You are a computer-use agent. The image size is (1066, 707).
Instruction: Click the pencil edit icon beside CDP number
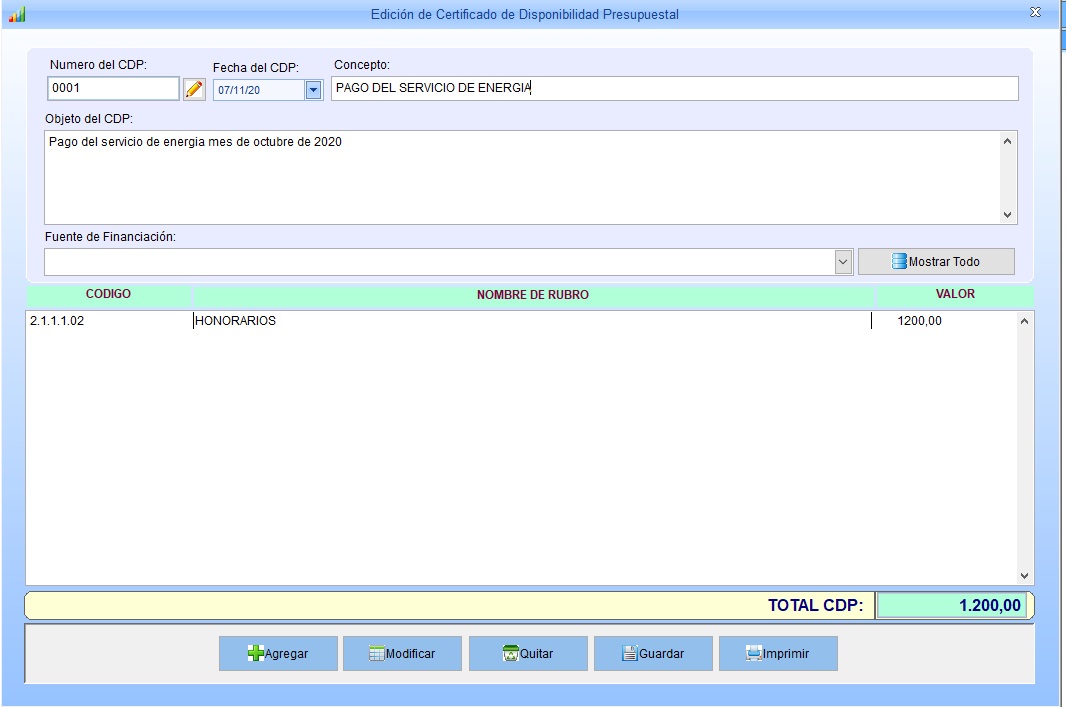pyautogui.click(x=194, y=89)
